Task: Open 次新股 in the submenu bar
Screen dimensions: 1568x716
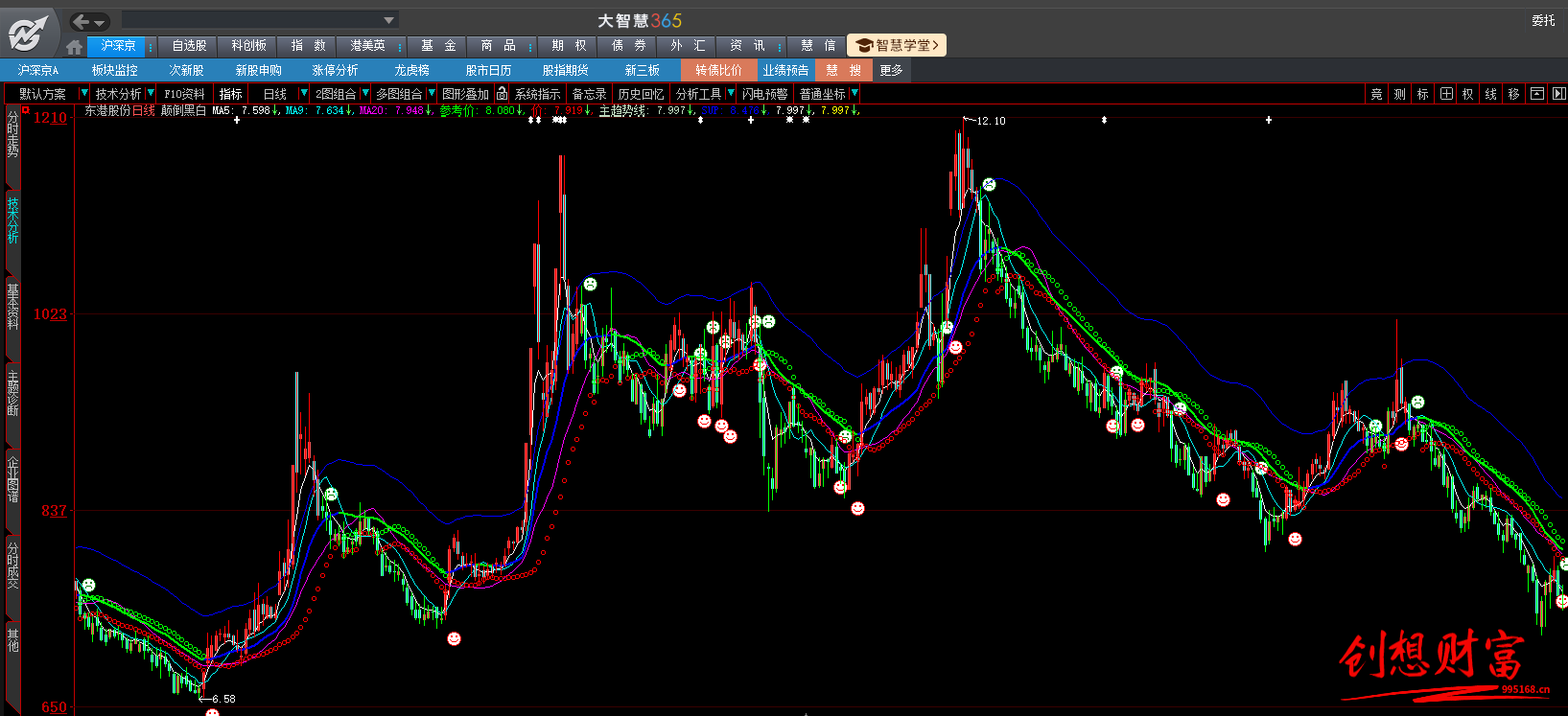Action: (x=186, y=70)
